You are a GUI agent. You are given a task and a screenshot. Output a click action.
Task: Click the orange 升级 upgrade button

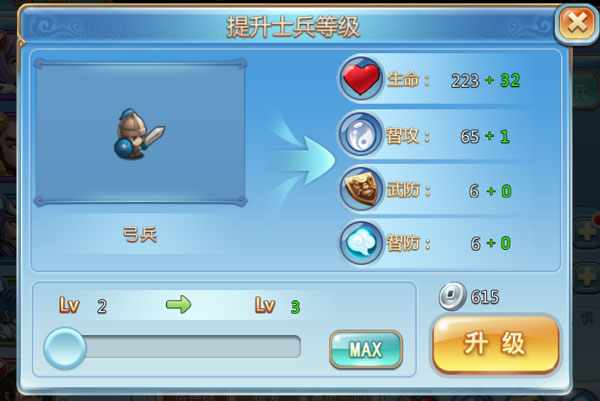pyautogui.click(x=496, y=344)
